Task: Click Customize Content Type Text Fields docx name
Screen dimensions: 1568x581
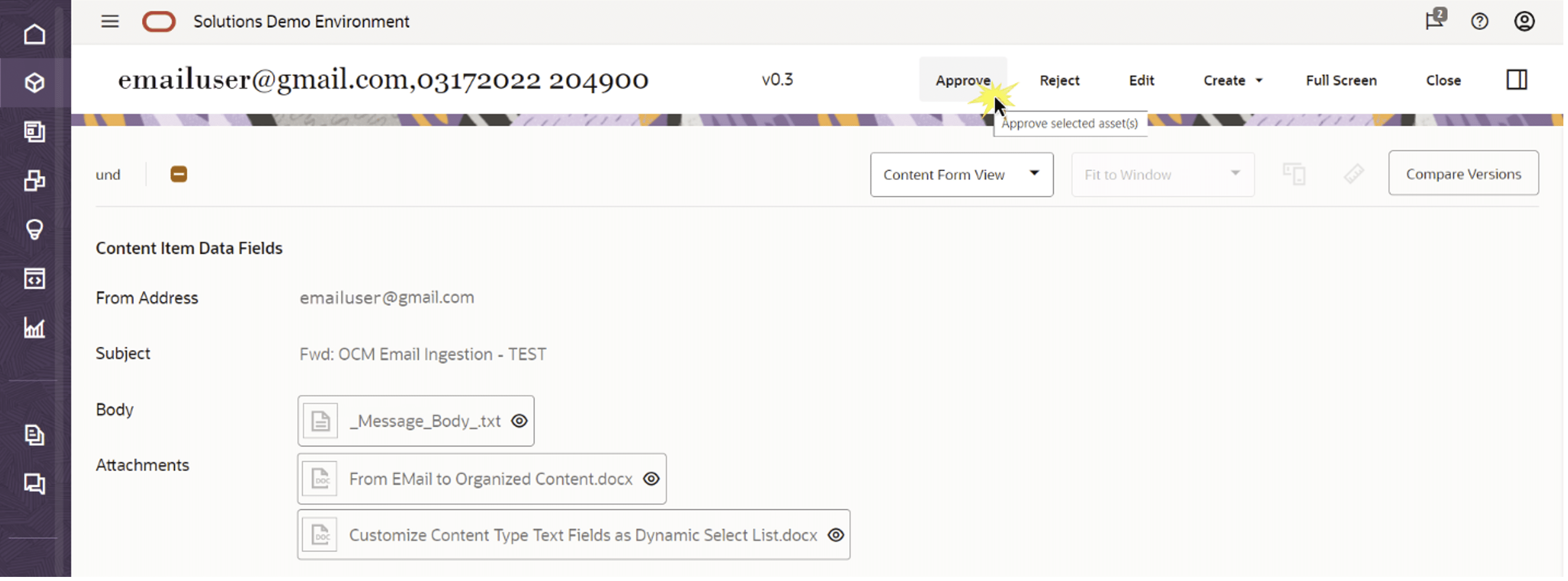Action: coord(583,535)
